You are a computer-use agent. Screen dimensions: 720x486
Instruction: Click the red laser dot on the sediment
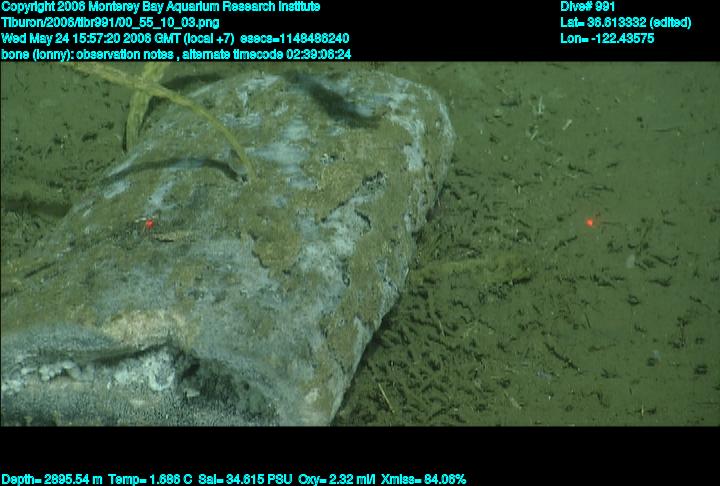590,222
